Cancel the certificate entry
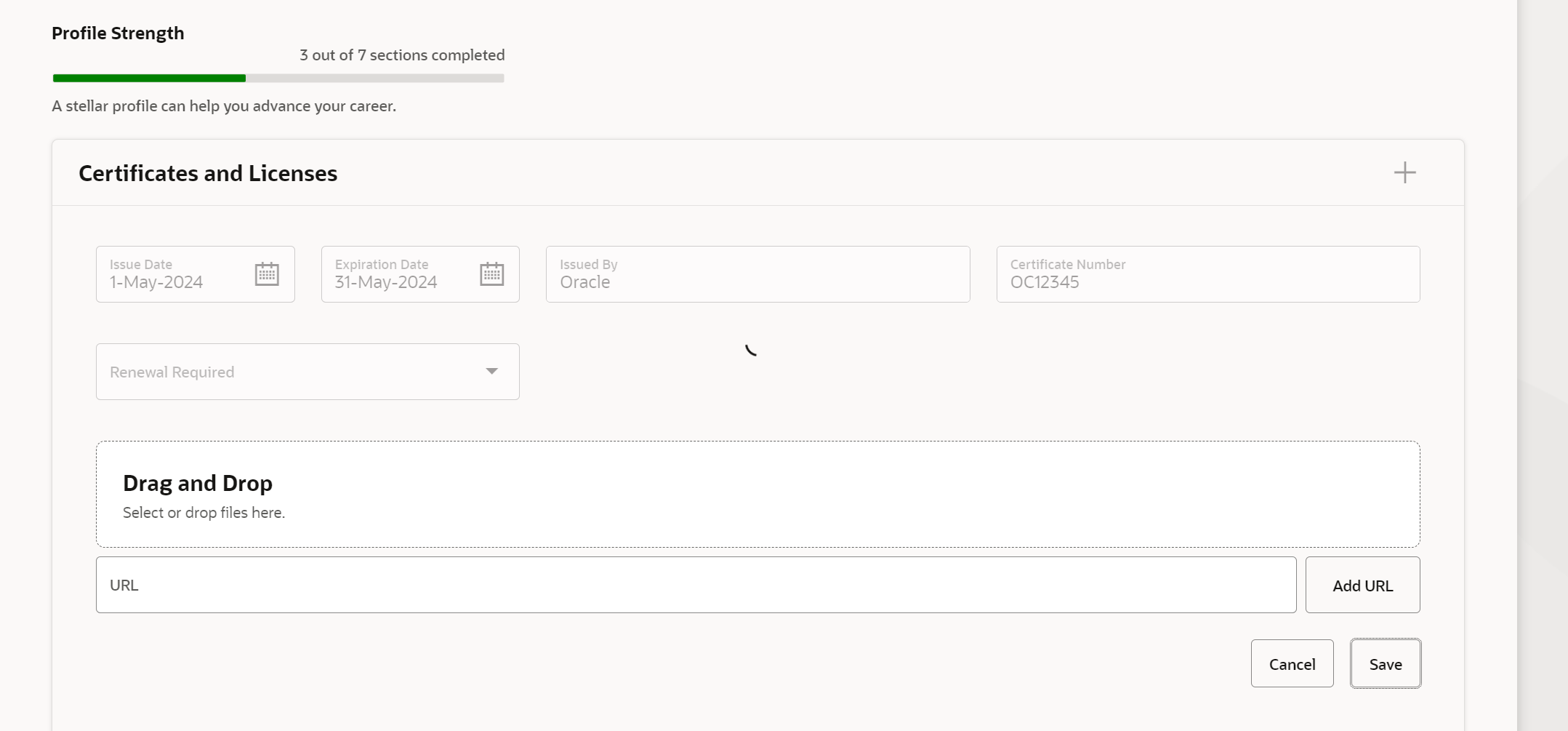Image resolution: width=1568 pixels, height=731 pixels. click(x=1292, y=663)
